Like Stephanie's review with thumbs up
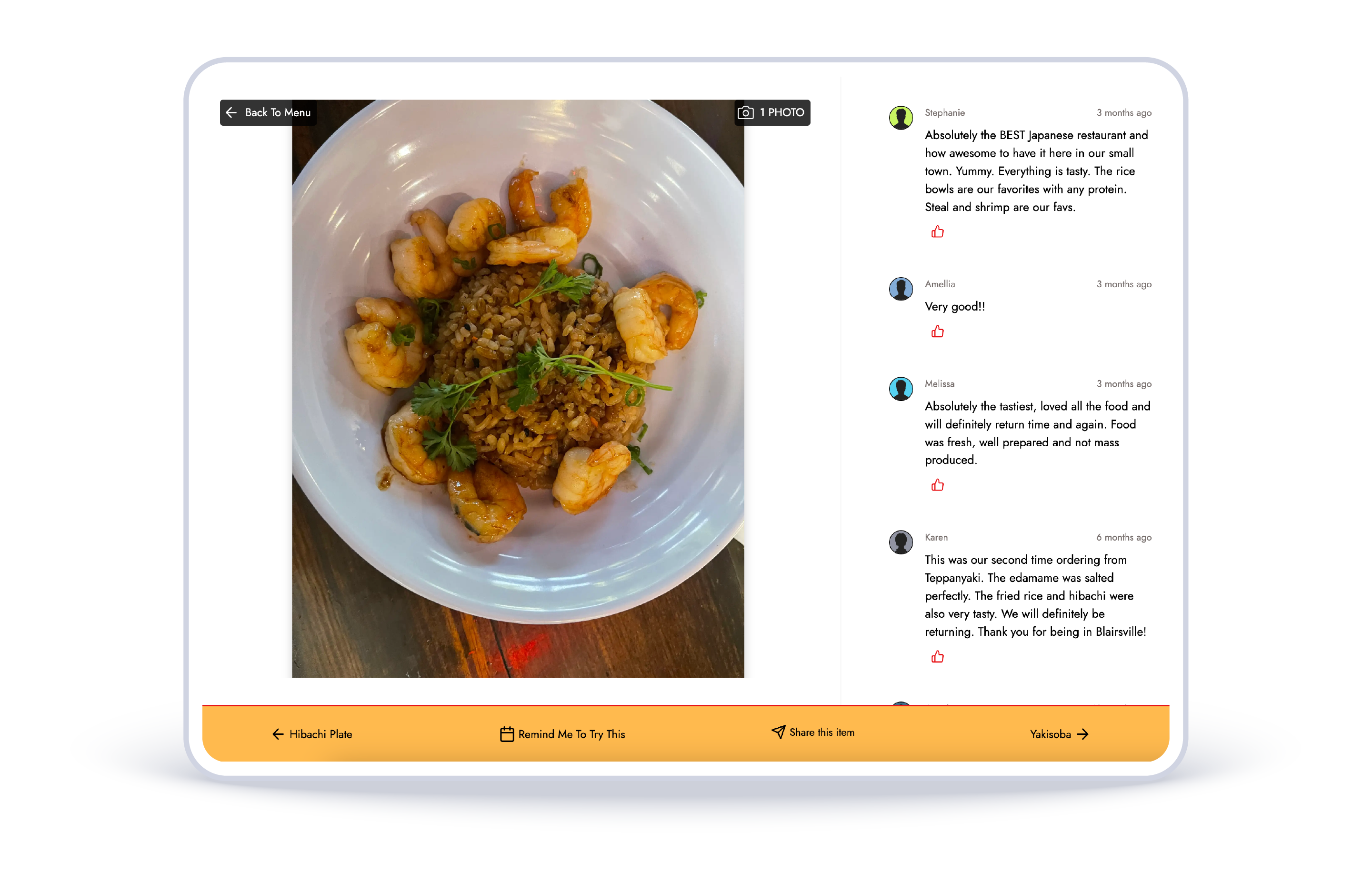Viewport: 1372px width, 893px height. point(937,232)
